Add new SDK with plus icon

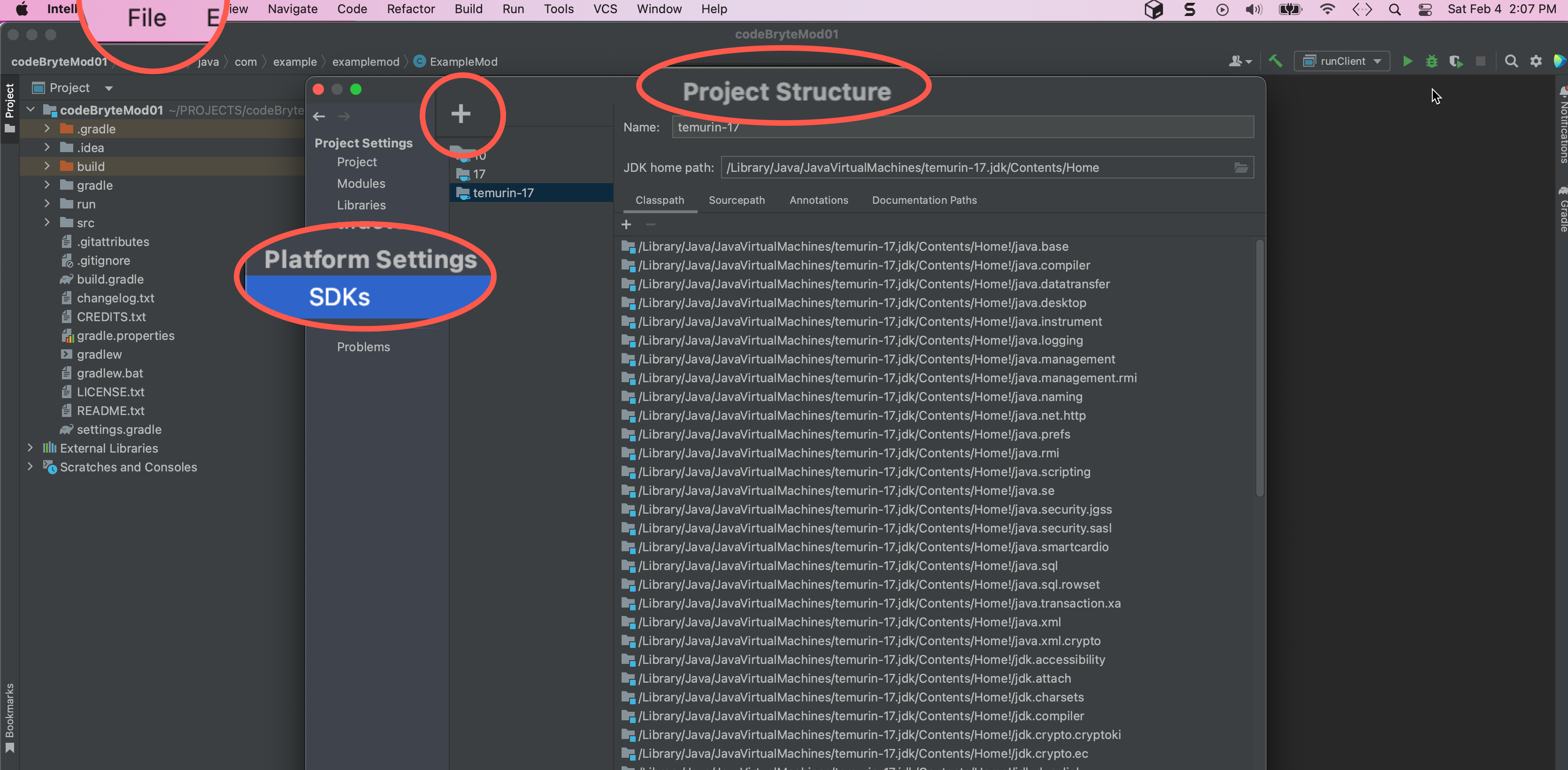point(461,113)
